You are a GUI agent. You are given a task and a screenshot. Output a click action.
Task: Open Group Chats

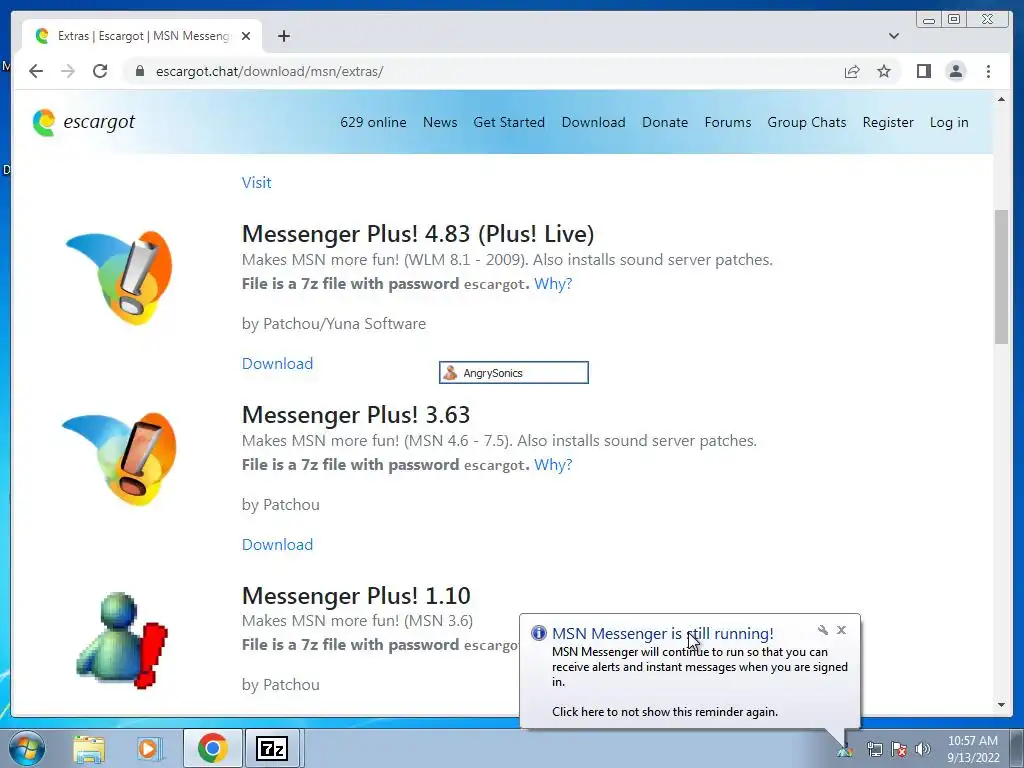pyautogui.click(x=807, y=122)
